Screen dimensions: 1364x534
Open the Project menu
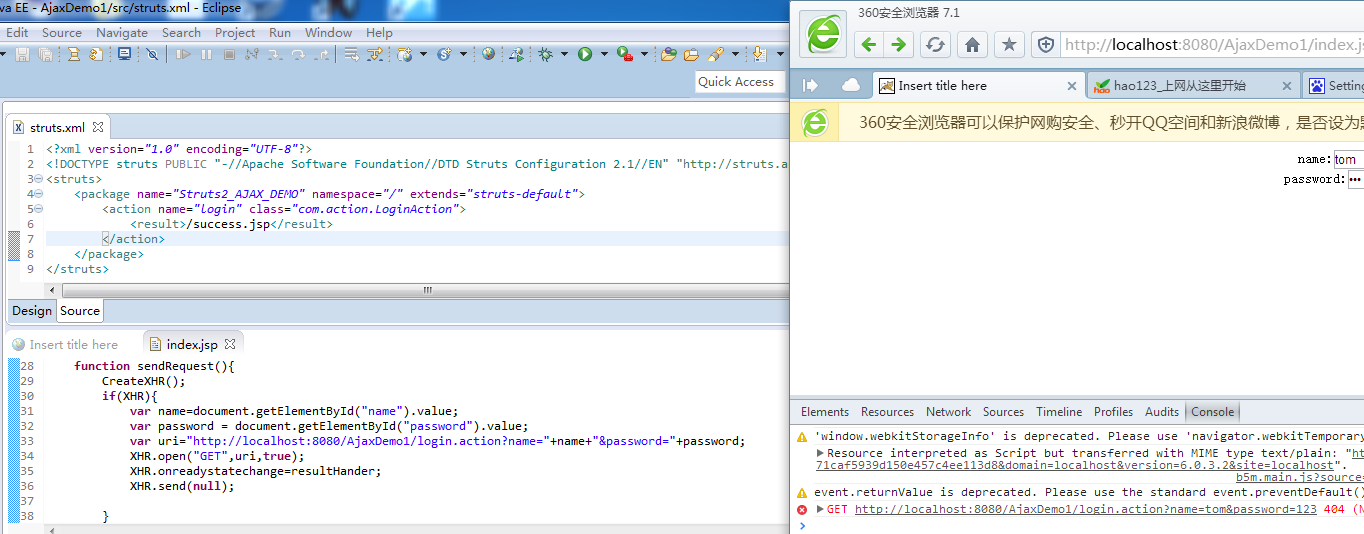(235, 32)
